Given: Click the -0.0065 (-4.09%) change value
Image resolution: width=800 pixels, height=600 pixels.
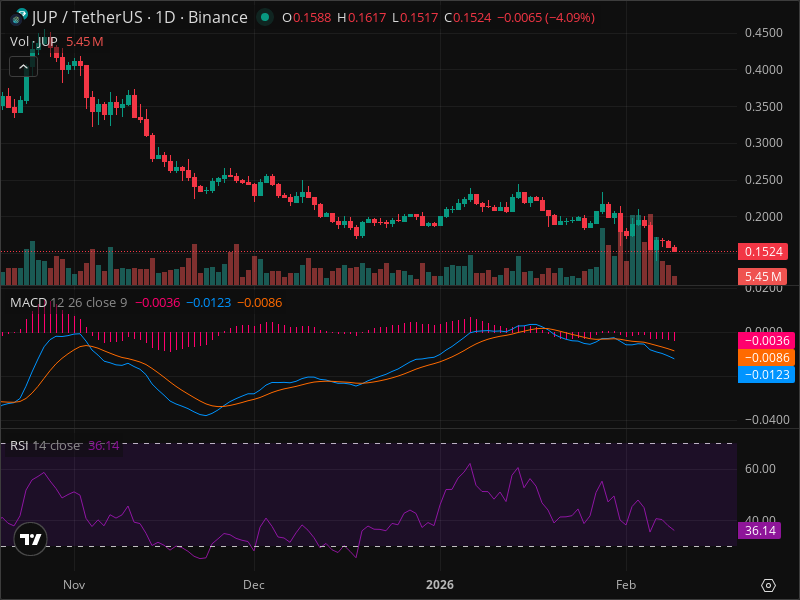Looking at the screenshot, I should 546,18.
